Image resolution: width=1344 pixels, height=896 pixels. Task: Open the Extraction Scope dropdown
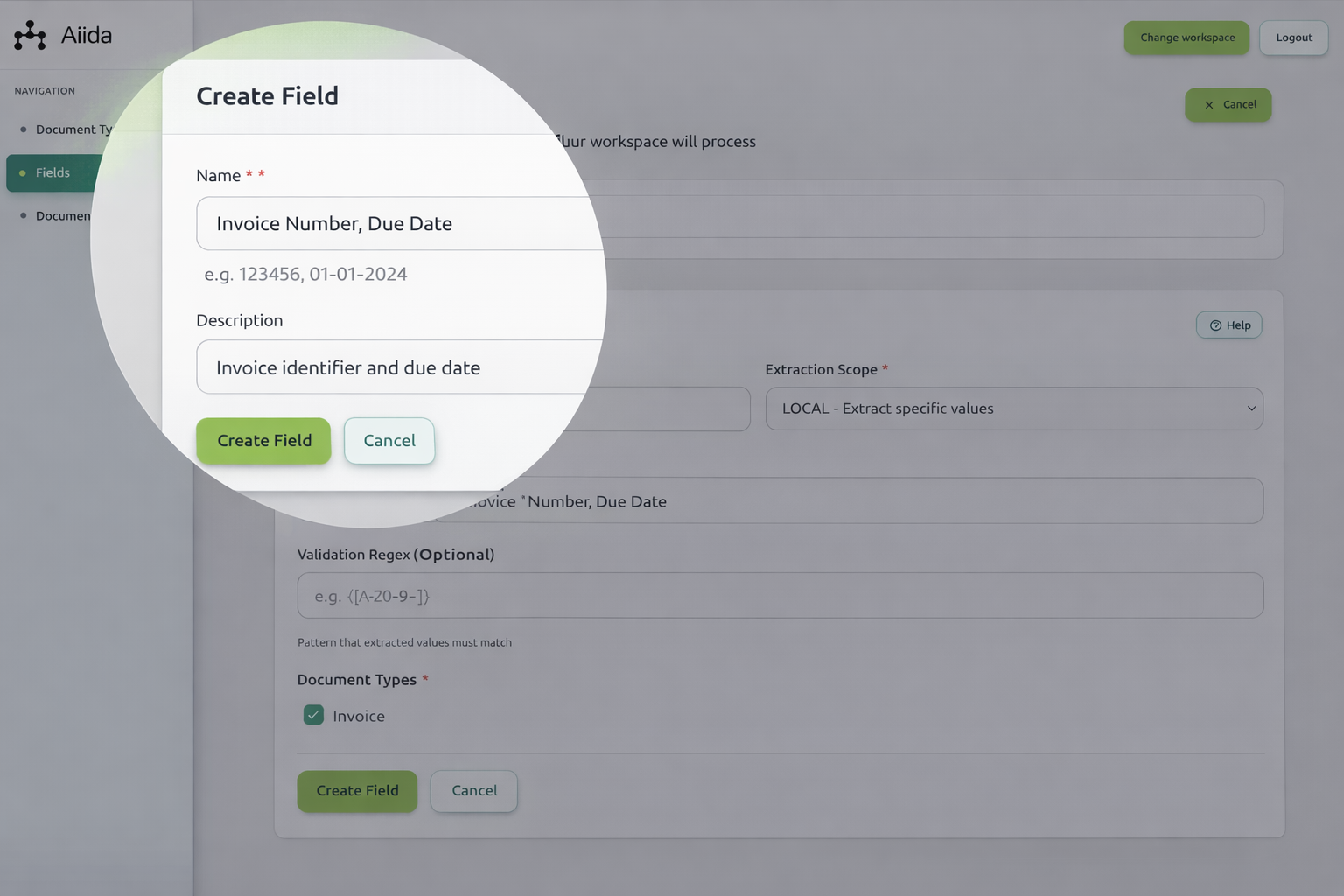1013,409
